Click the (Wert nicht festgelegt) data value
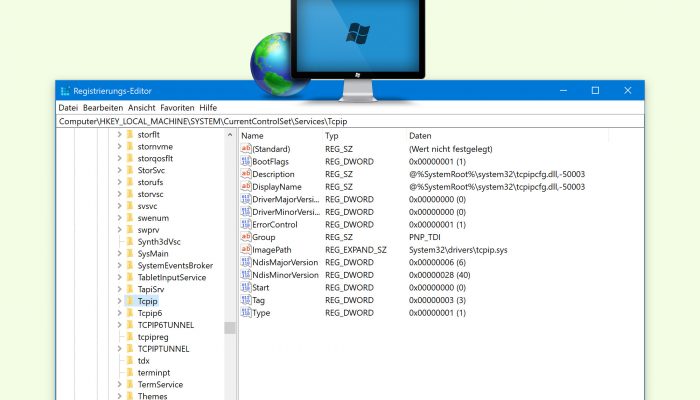This screenshot has height=400, width=700. click(450, 149)
